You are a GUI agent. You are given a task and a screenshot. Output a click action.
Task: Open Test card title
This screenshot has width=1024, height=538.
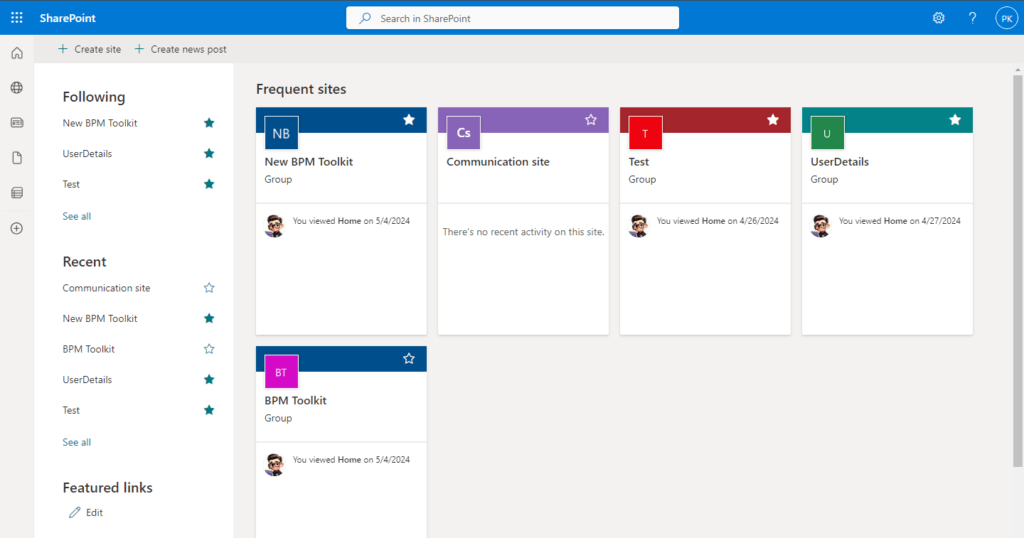click(x=639, y=162)
